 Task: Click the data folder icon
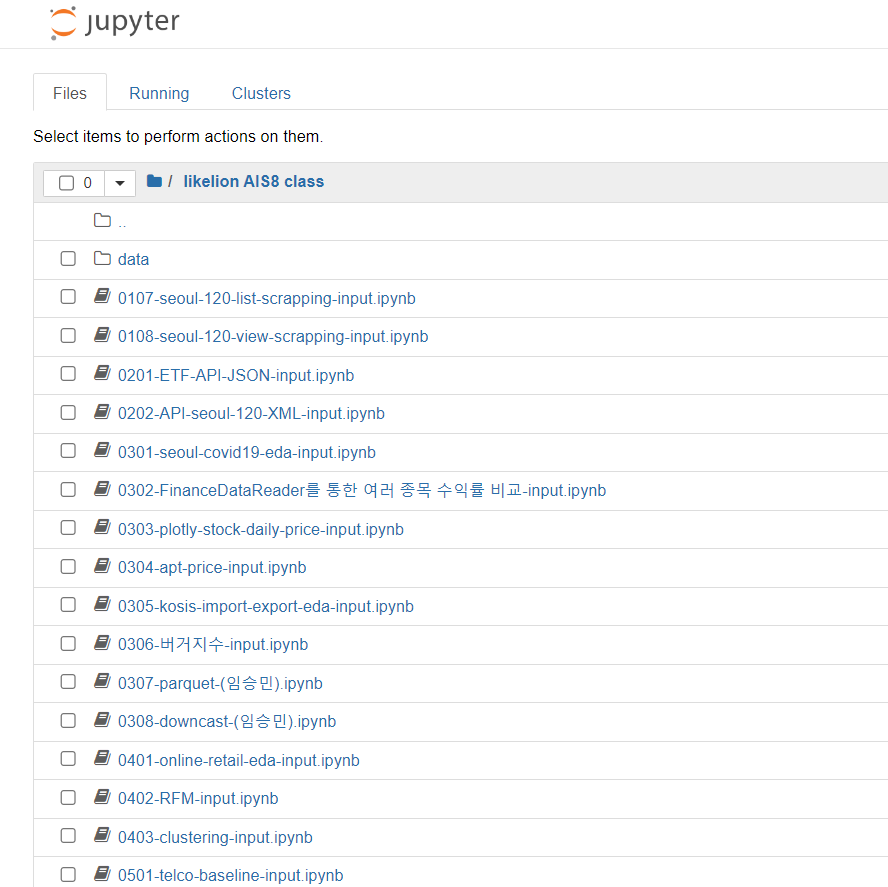102,258
